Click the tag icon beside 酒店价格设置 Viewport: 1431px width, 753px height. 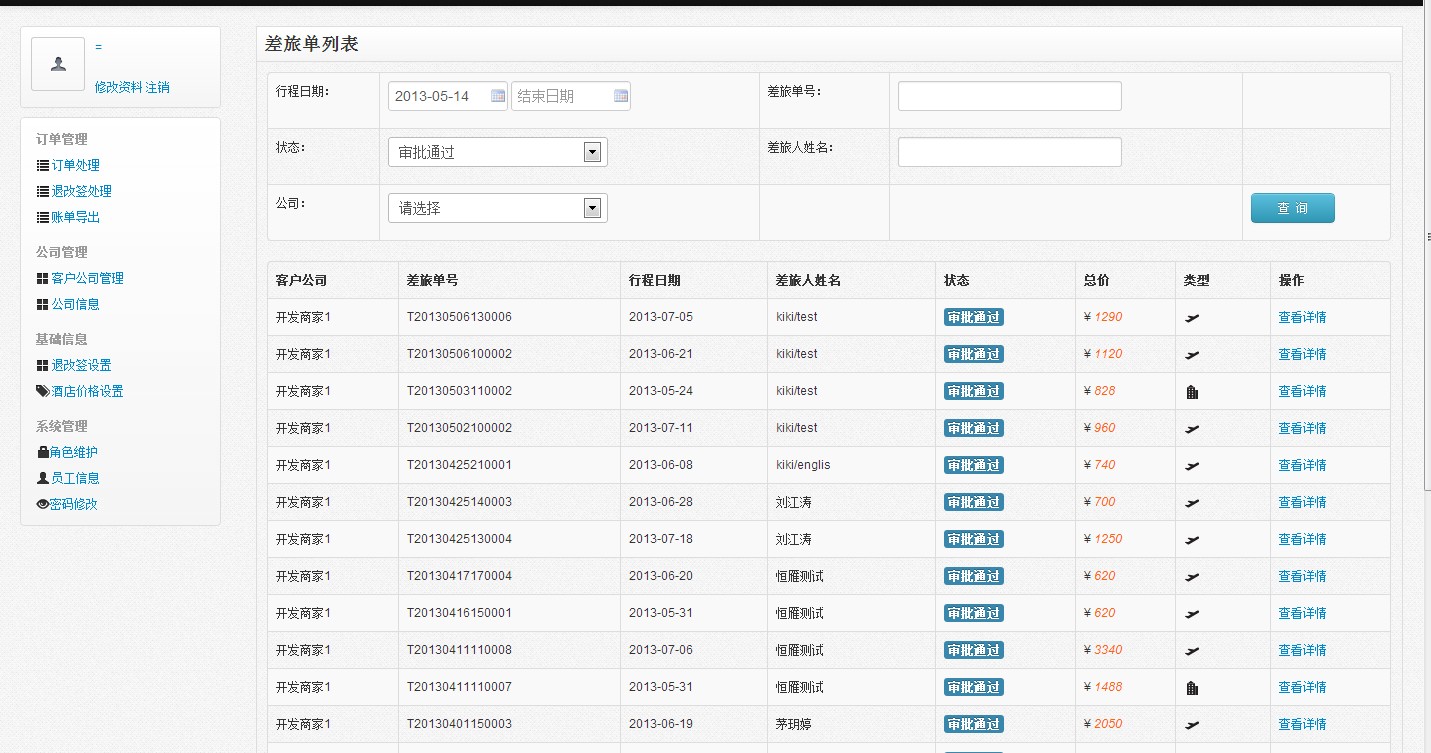42,392
